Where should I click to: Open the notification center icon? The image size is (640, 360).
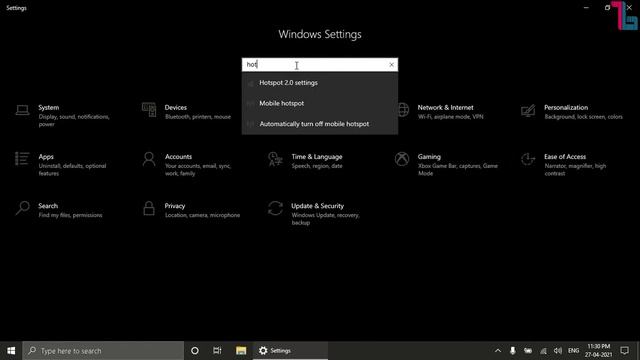pos(624,351)
